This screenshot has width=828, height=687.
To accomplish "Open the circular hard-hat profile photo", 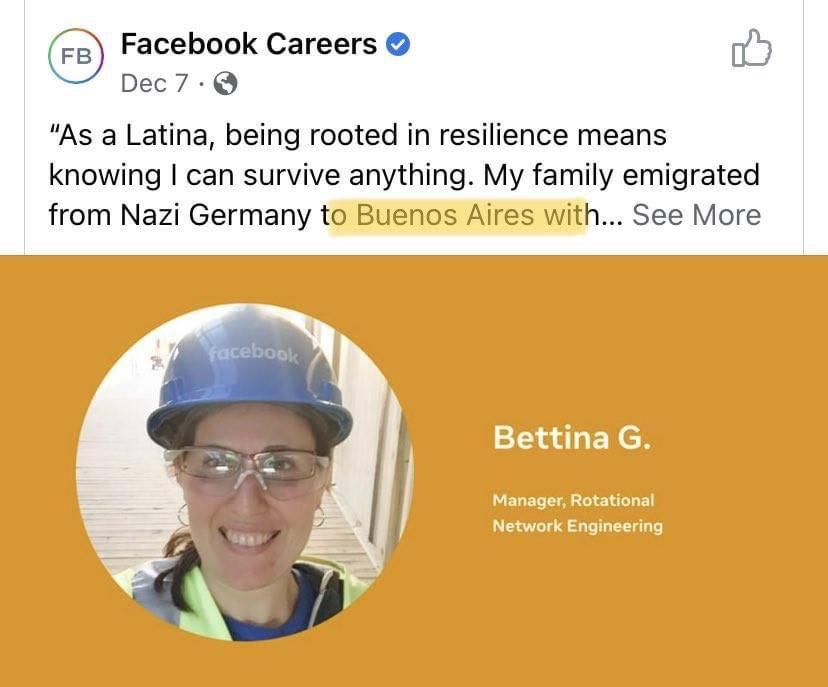I will point(245,472).
